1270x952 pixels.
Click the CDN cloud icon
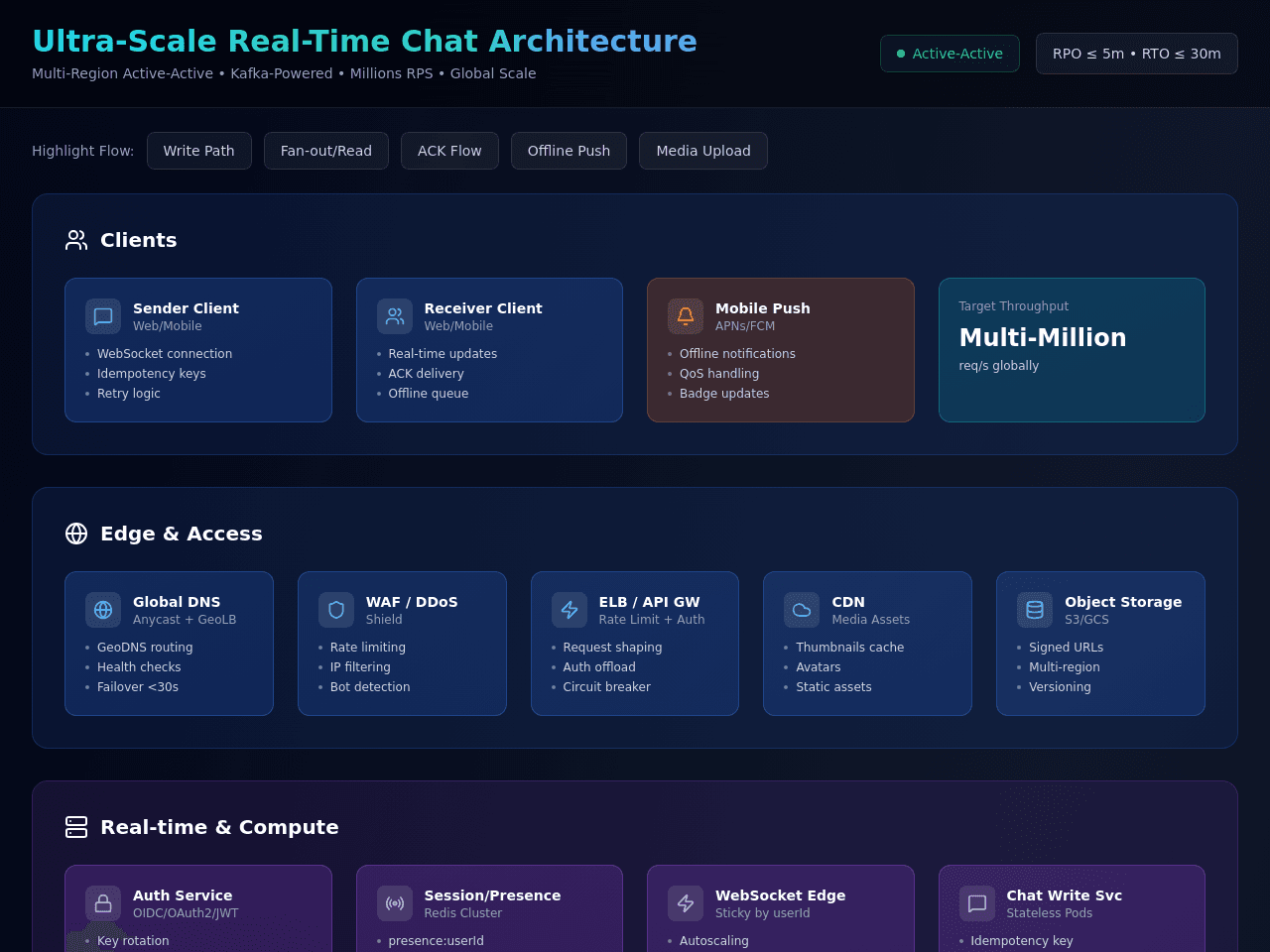point(802,610)
